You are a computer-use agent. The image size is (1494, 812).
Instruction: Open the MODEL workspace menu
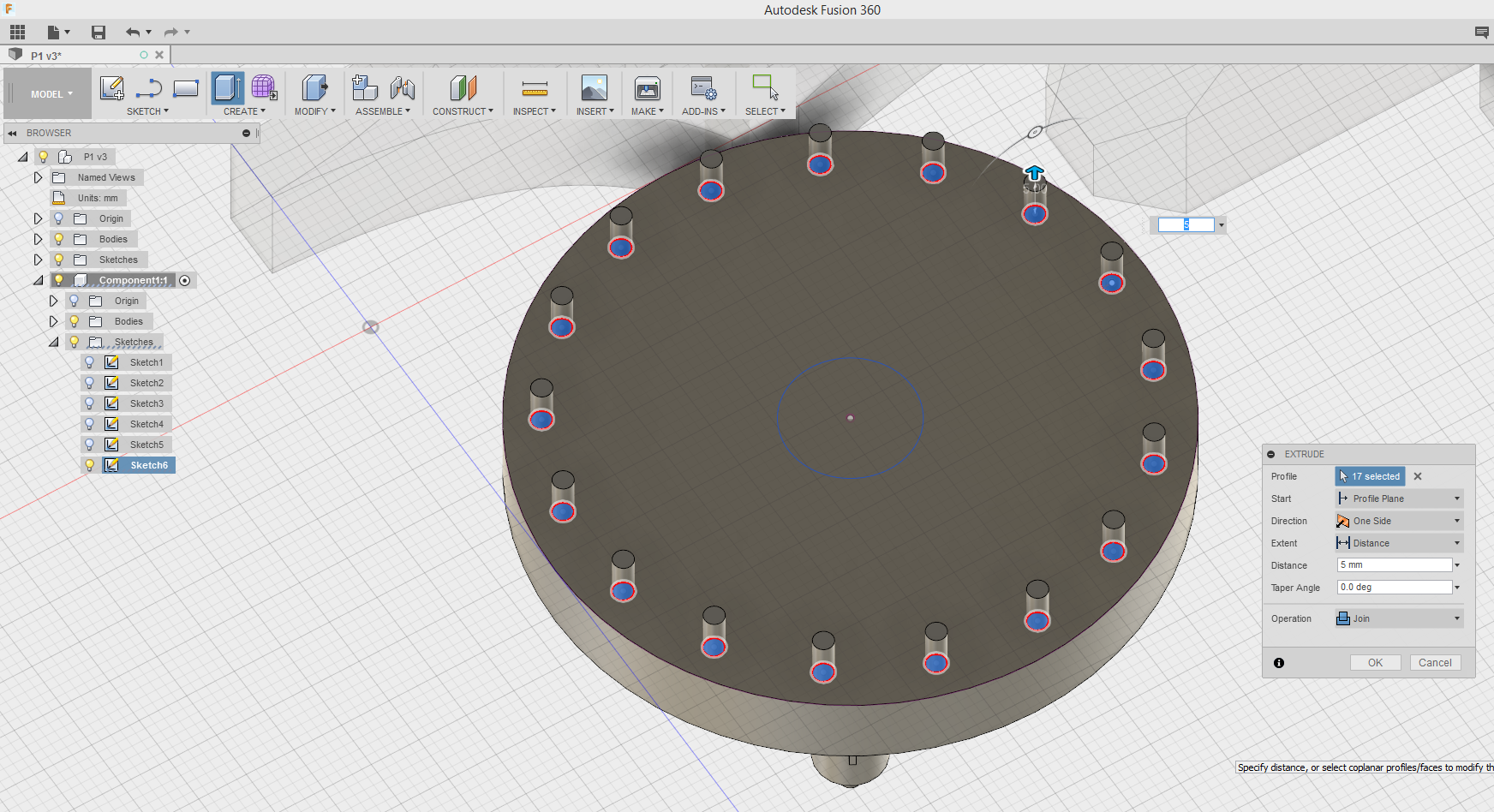click(x=49, y=94)
